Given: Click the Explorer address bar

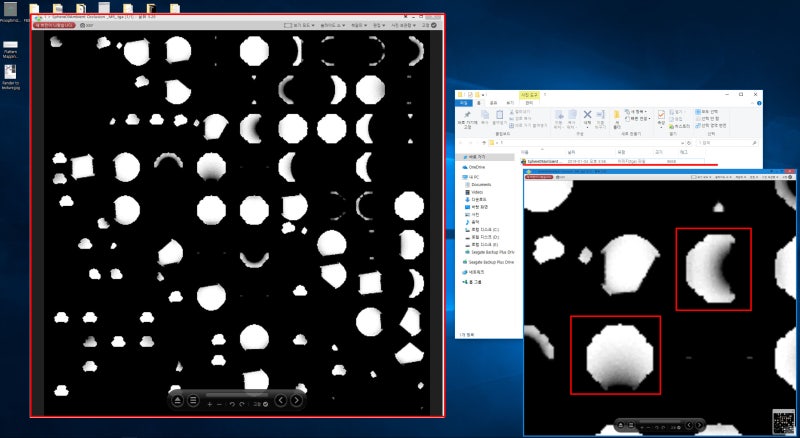Looking at the screenshot, I should [x=587, y=142].
